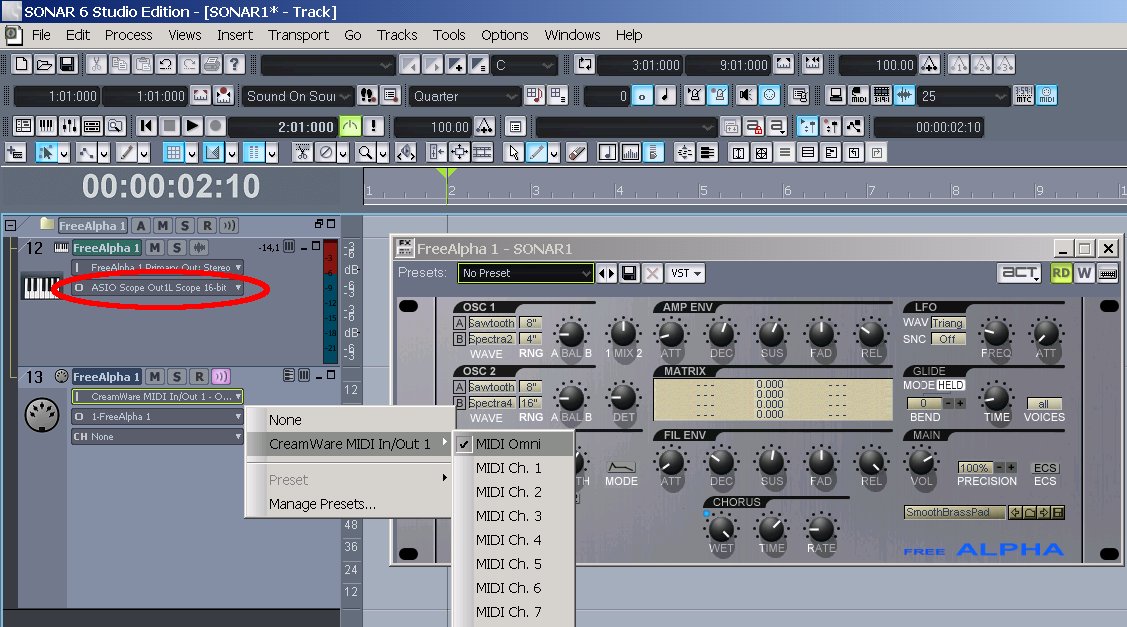This screenshot has width=1127, height=627.
Task: Toggle the green audio engine button
Action: [x=350, y=127]
